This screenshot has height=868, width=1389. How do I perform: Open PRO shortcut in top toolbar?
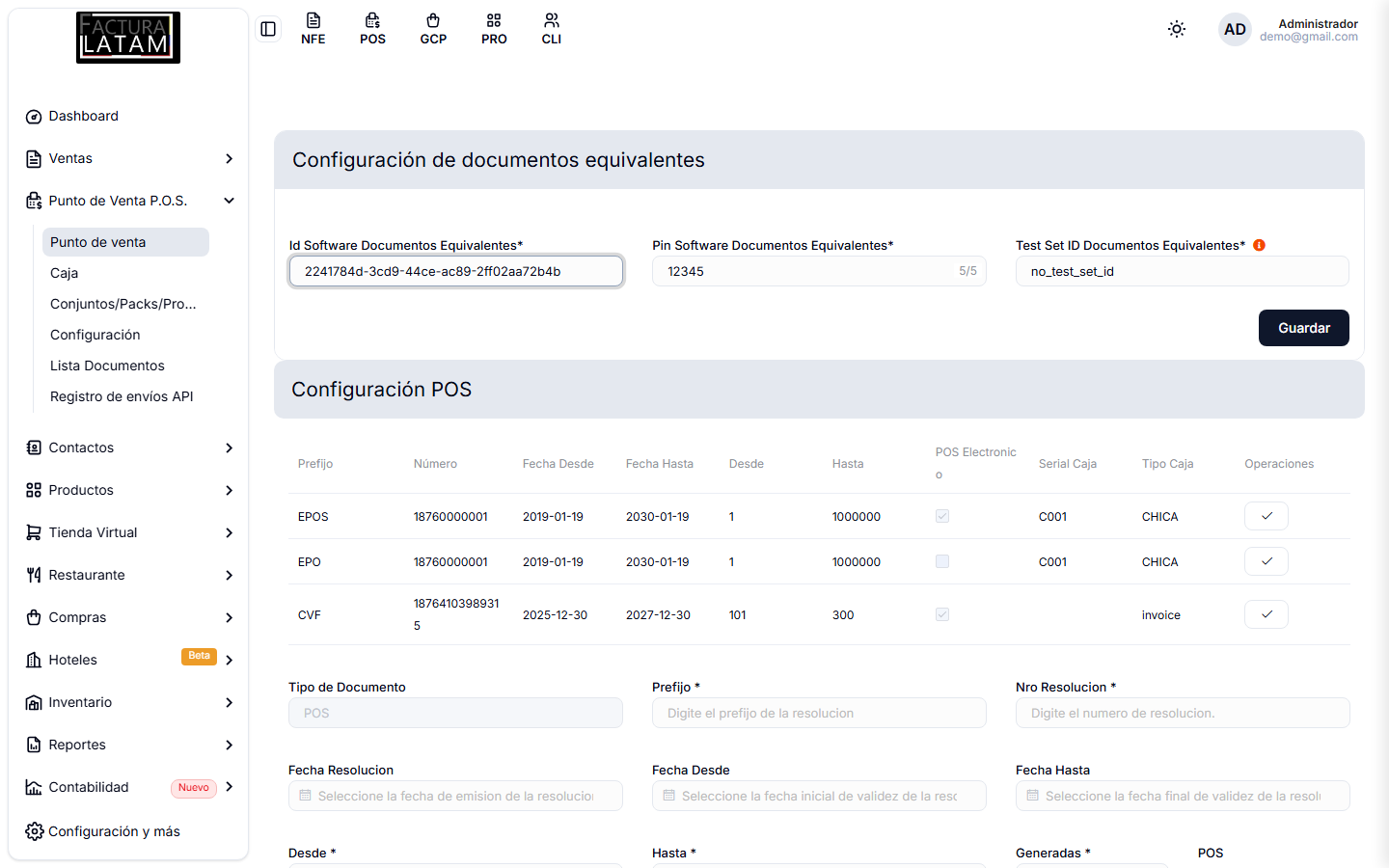tap(494, 29)
